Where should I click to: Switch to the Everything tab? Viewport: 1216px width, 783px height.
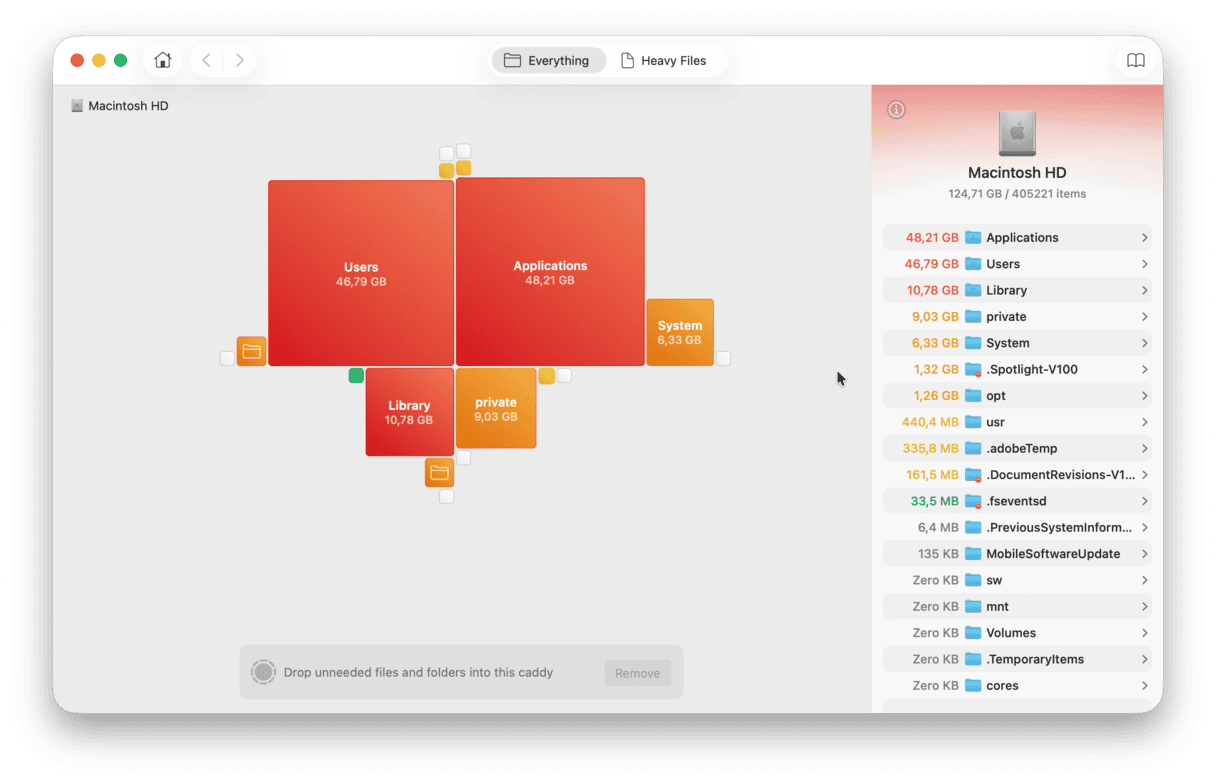(x=548, y=60)
